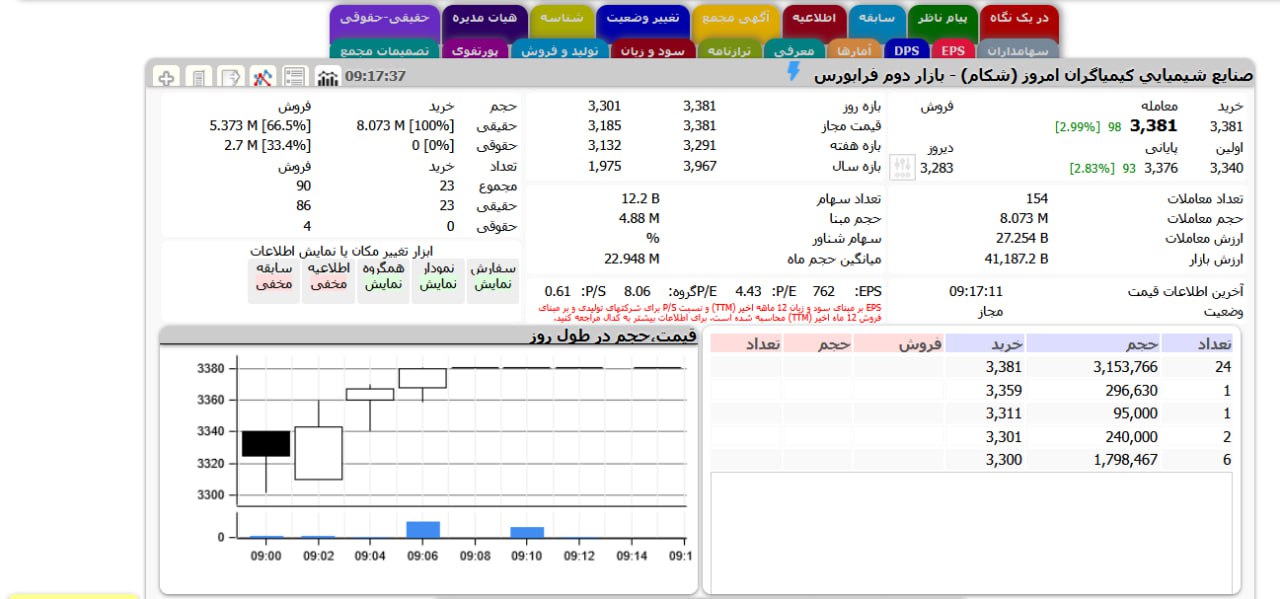Click the bar chart icon beside the clock
The height and width of the screenshot is (599, 1280).
point(327,77)
